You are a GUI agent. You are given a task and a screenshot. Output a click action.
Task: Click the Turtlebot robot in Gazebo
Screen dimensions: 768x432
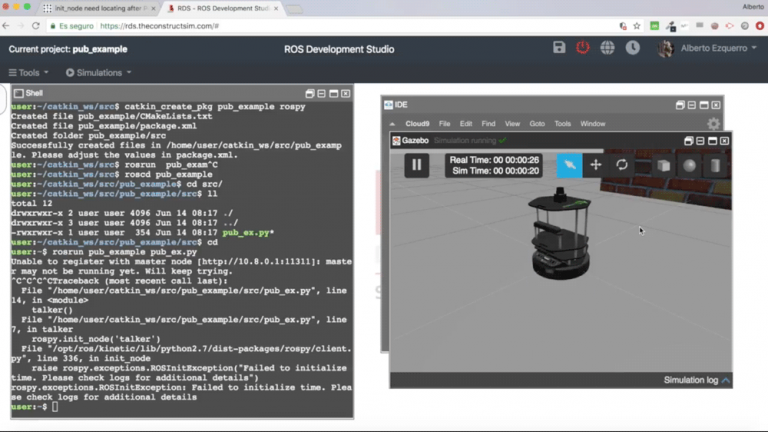click(x=559, y=234)
